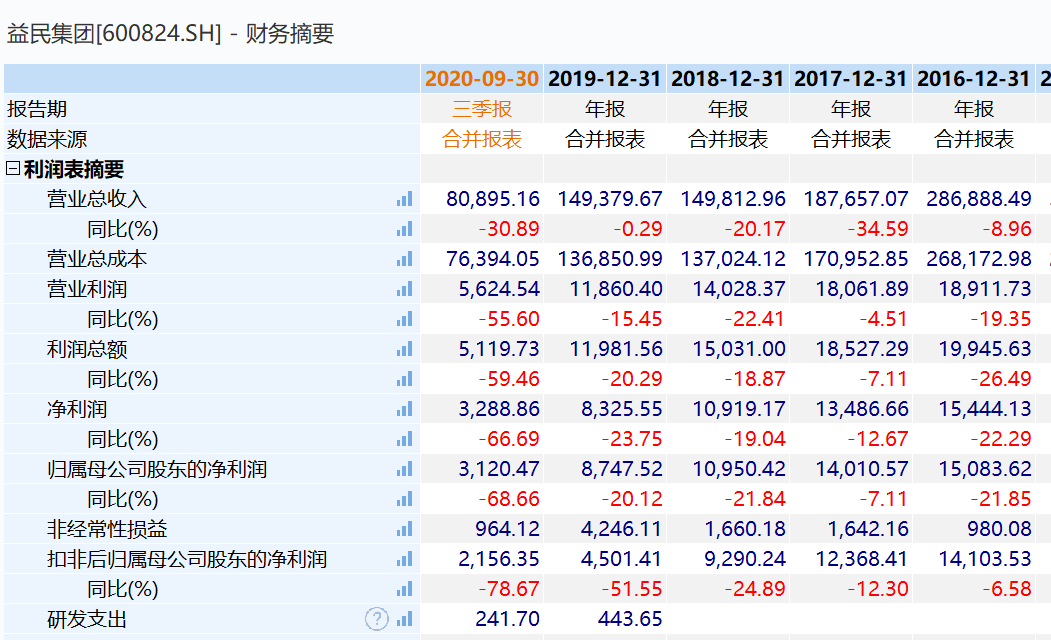1051x640 pixels.
Task: Click 合并报表 under 2017-12-31
Action: 851,139
